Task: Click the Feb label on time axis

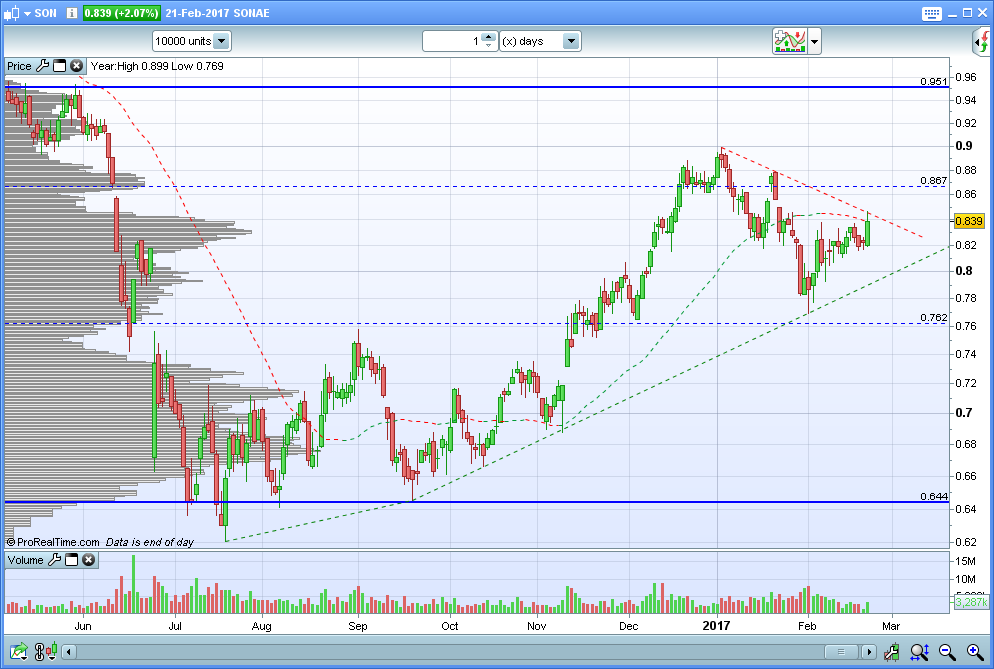Action: 807,627
